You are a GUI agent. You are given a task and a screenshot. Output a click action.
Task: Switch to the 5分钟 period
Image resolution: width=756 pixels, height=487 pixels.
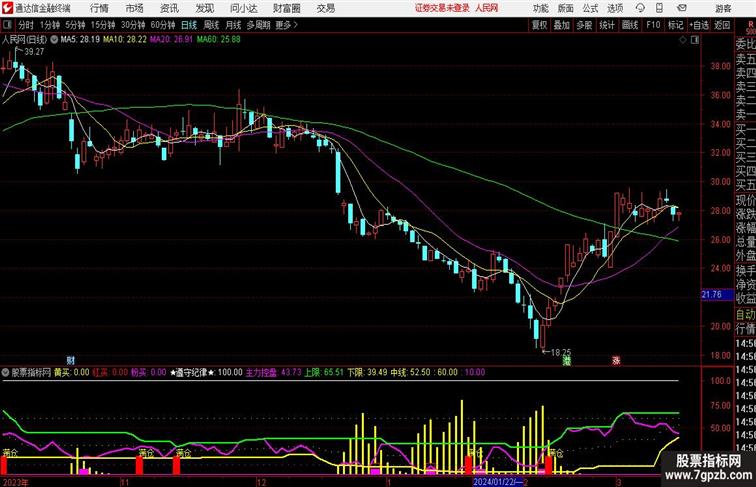coord(75,25)
